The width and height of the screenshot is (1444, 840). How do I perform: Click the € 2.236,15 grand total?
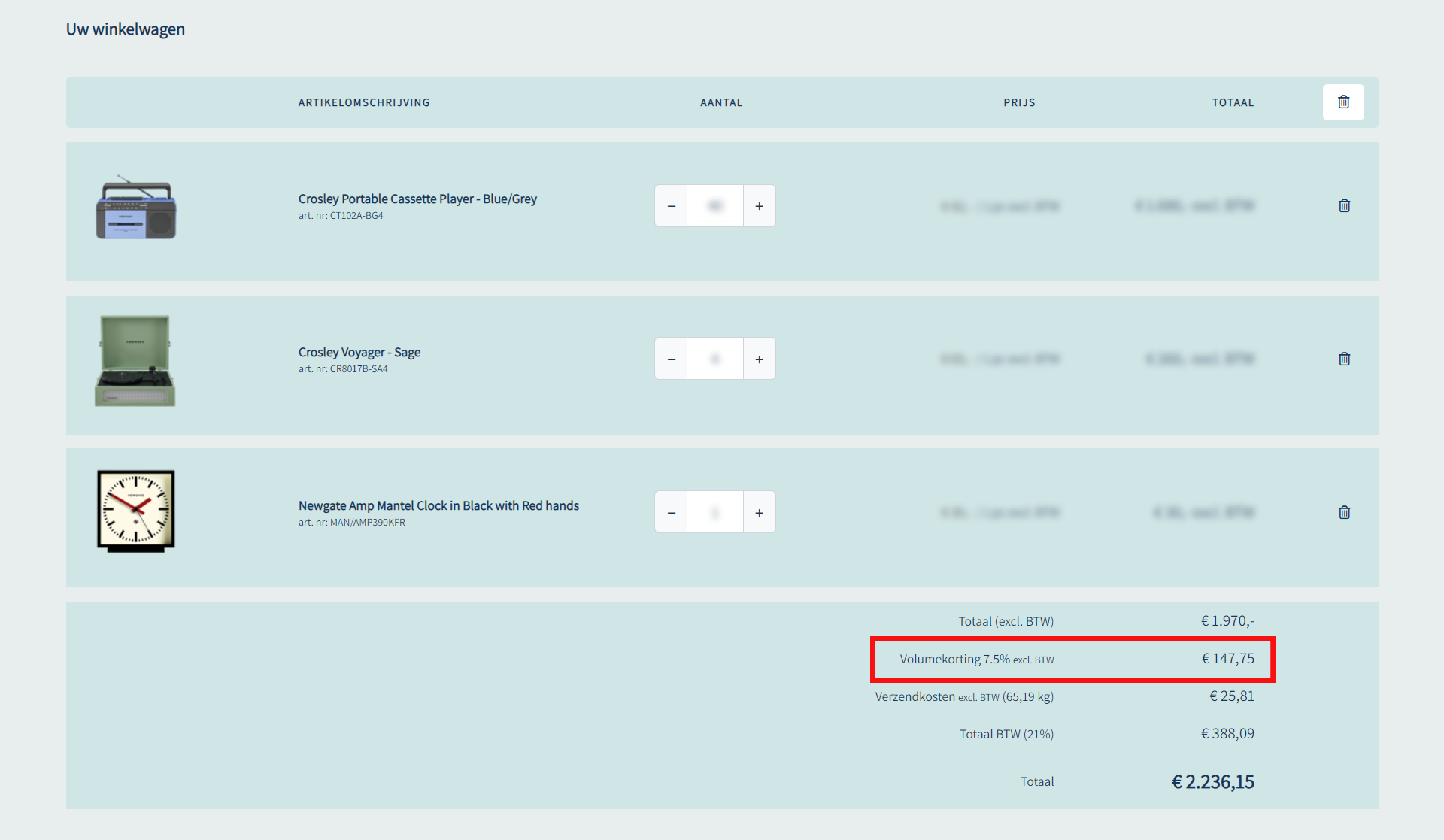1212,782
